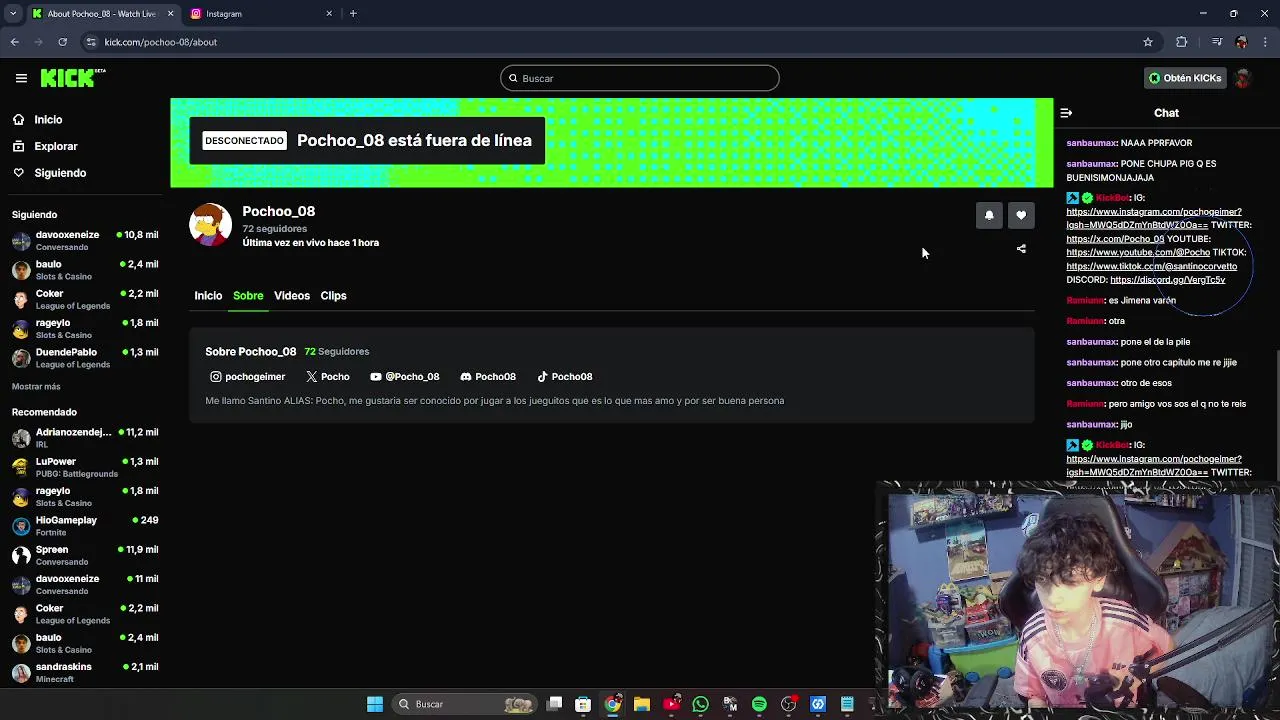
Task: Go to Inicio in the sidebar
Action: (48, 120)
